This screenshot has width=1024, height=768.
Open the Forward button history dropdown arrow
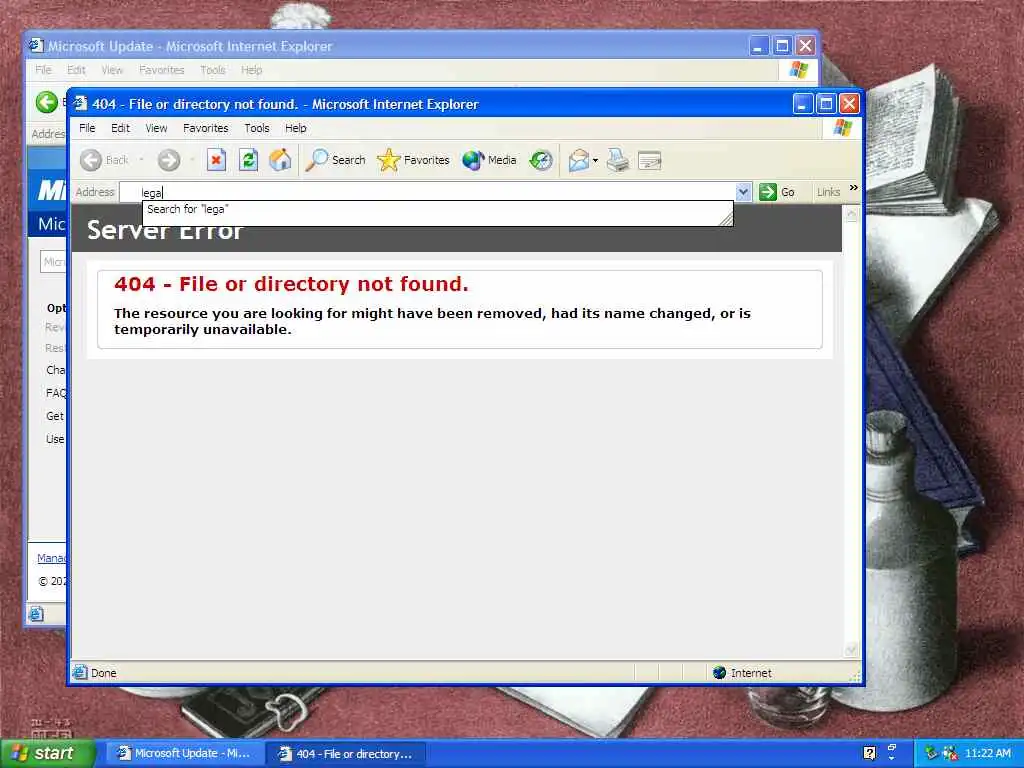click(192, 160)
